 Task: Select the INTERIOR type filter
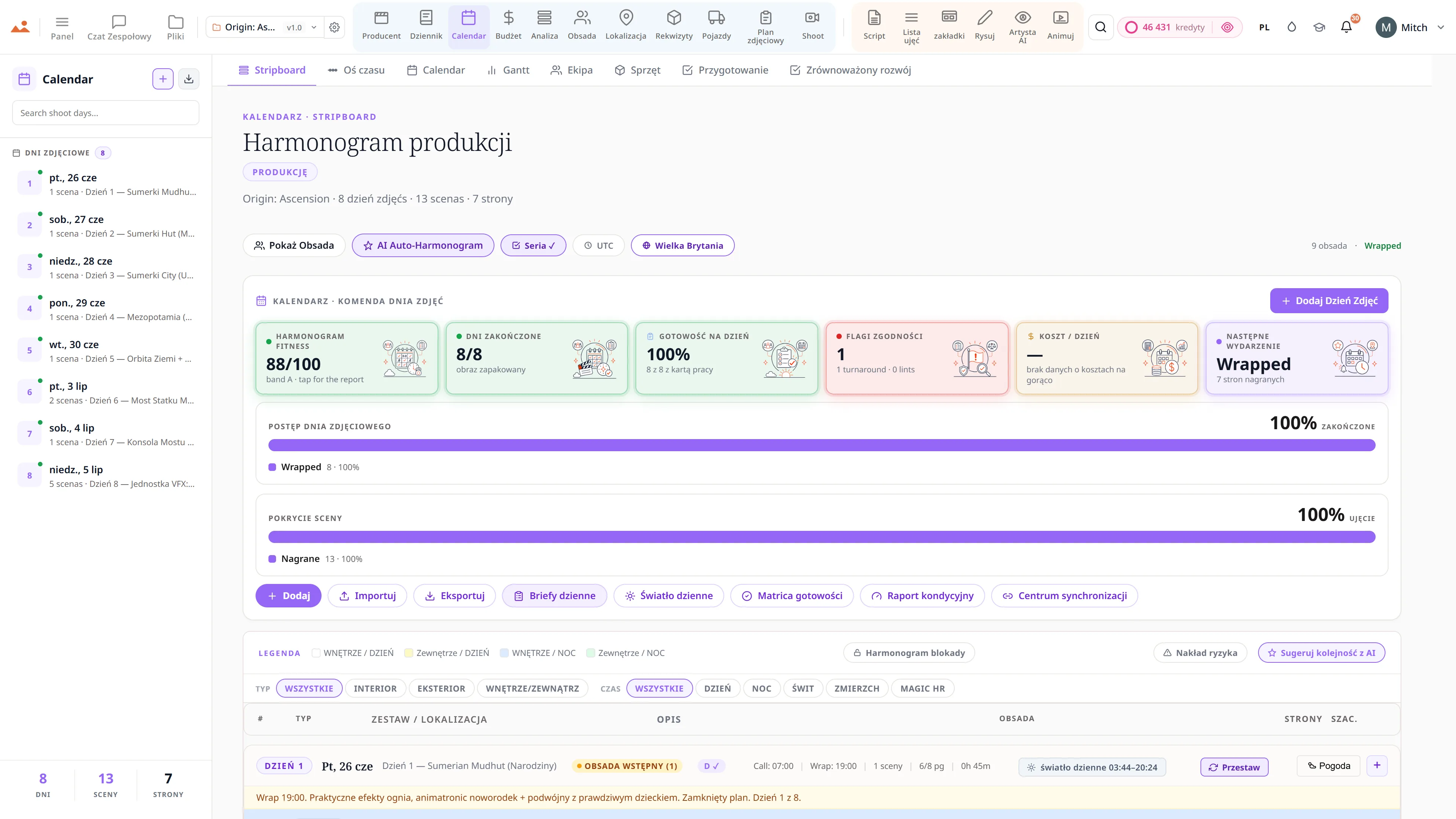point(375,689)
